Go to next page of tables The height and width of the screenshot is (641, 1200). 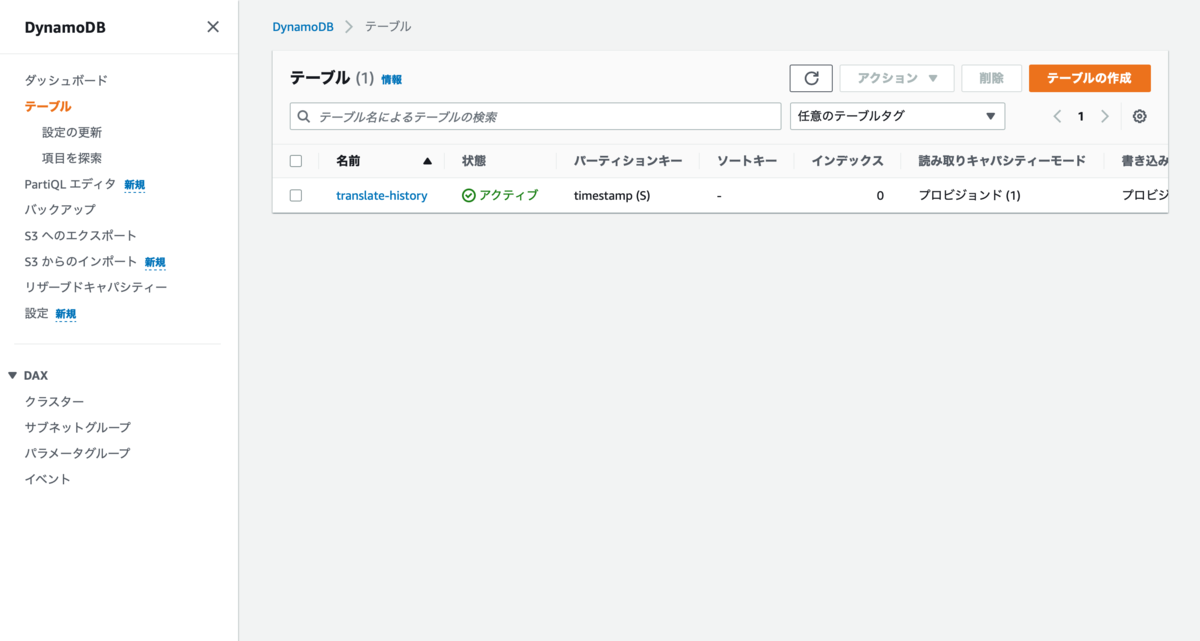coord(1105,116)
